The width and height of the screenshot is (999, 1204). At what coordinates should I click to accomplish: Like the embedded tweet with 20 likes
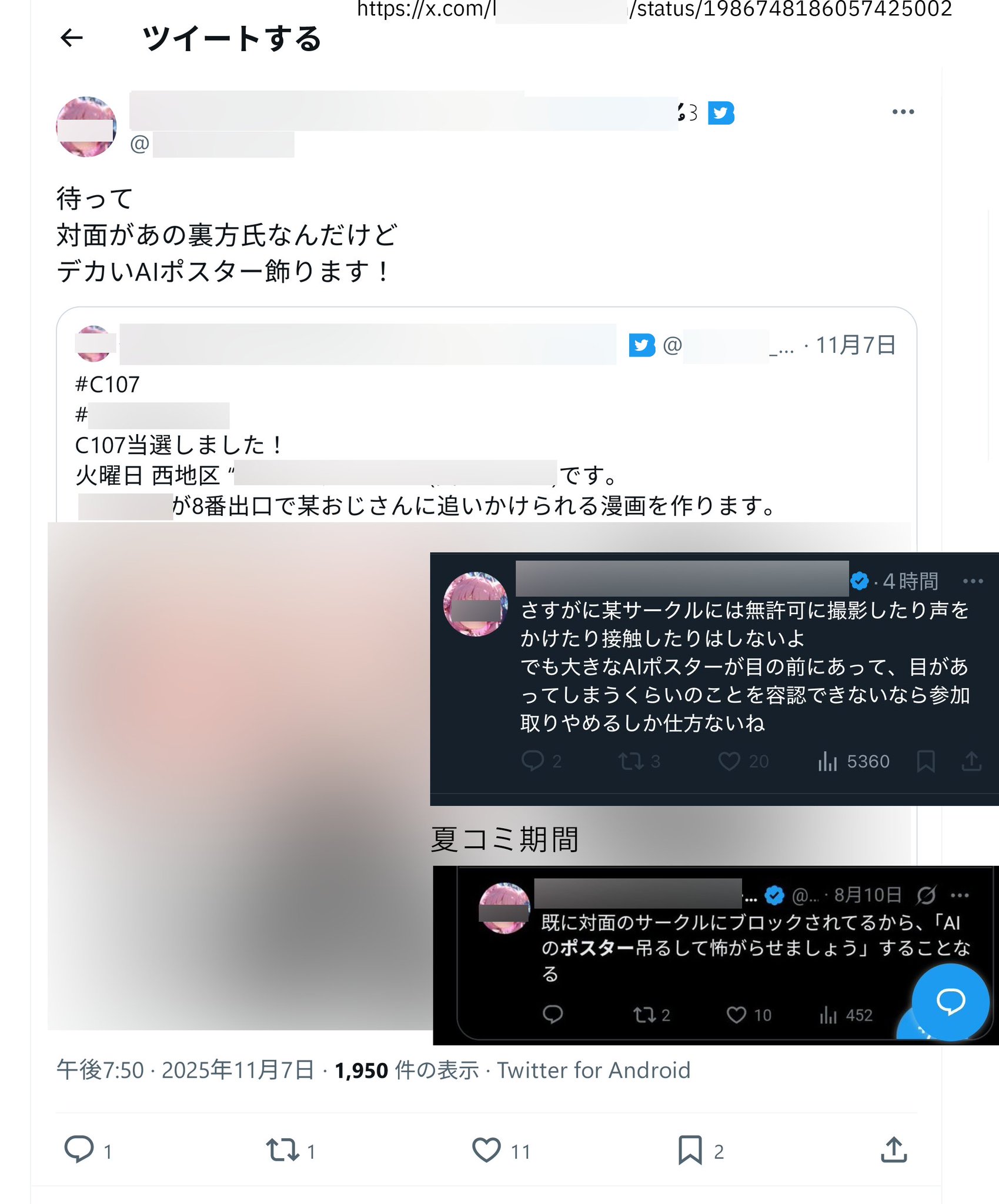(729, 761)
